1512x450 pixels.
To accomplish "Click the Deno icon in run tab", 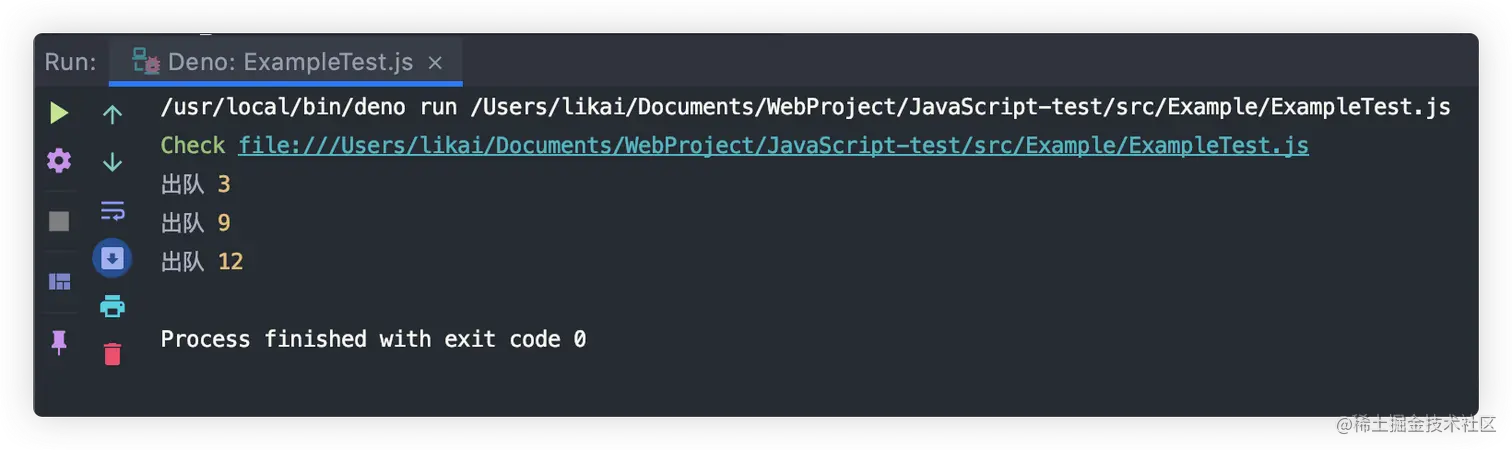I will [146, 61].
